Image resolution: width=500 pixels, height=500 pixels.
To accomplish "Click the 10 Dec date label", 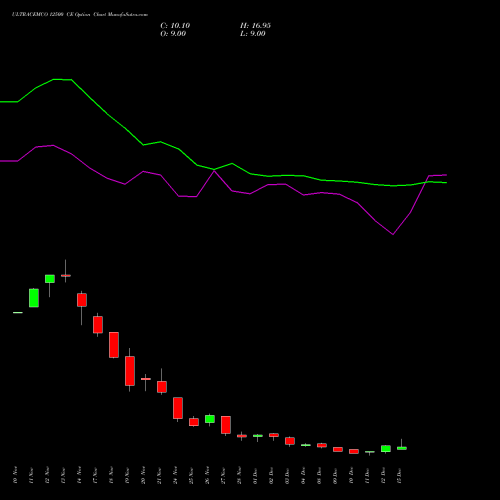I will pos(351,475).
